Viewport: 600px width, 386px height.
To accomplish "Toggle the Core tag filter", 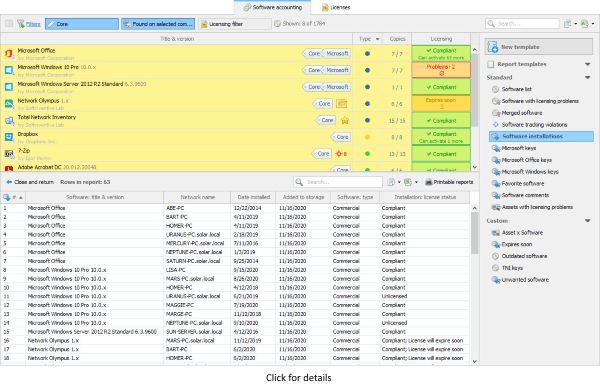I will pyautogui.click(x=82, y=24).
